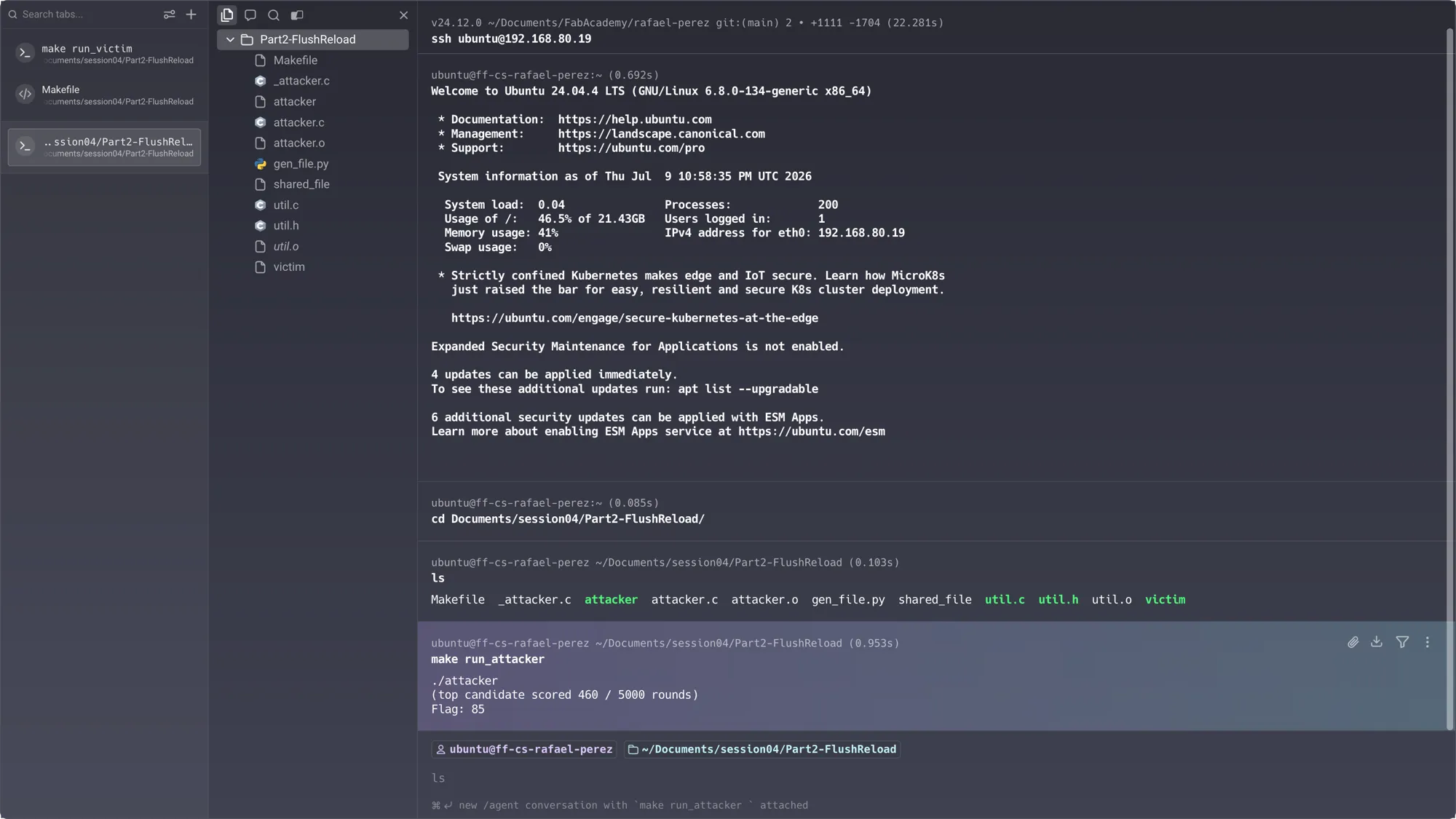The width and height of the screenshot is (1456, 819).
Task: Open the conversations panel icon
Action: click(x=250, y=15)
